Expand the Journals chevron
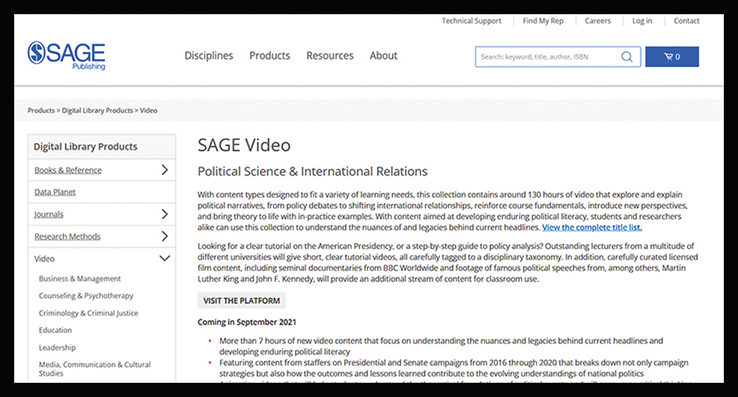Image resolution: width=738 pixels, height=397 pixels. (x=164, y=214)
